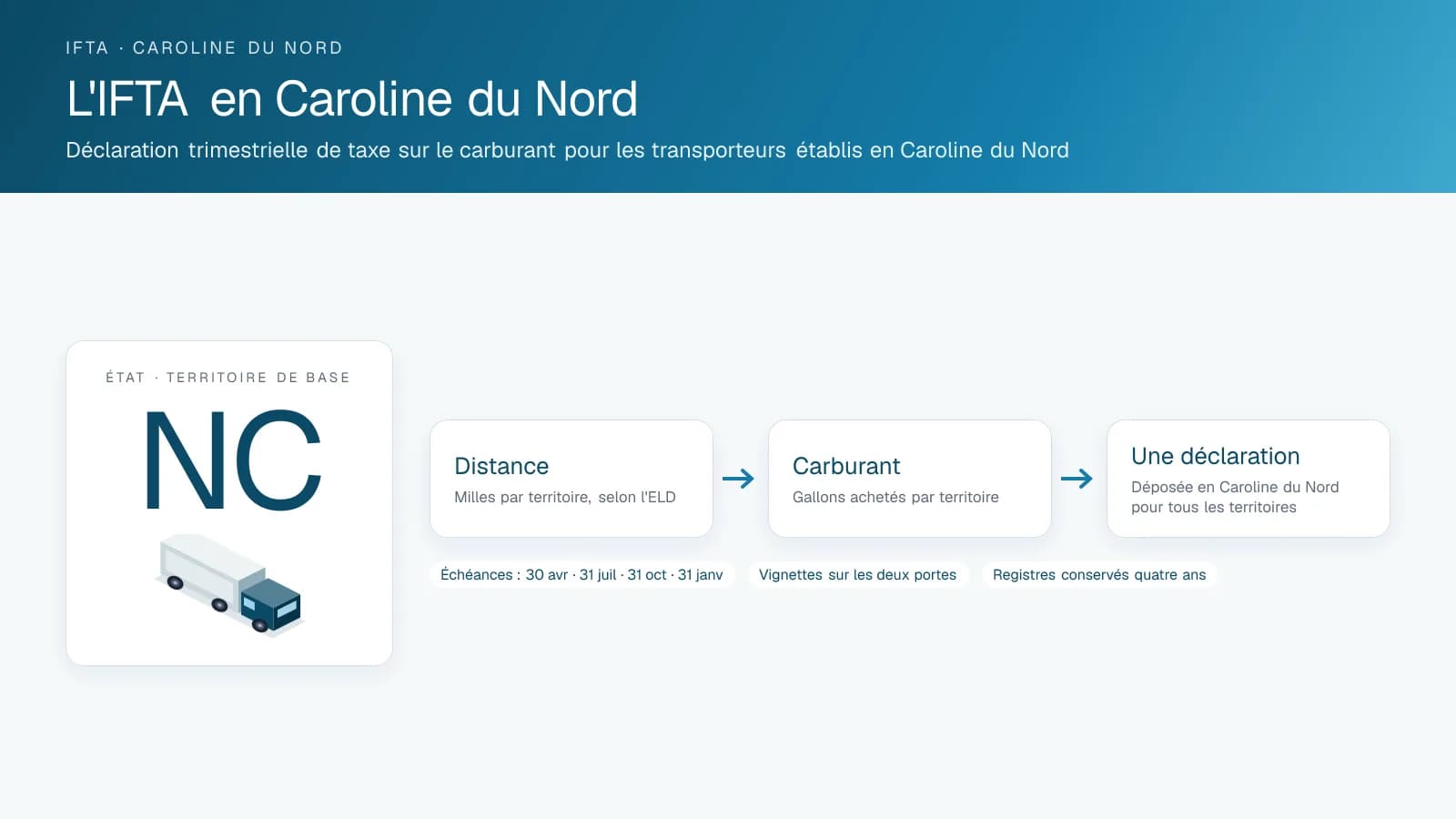The height and width of the screenshot is (819, 1456).
Task: Click the Distance heading
Action: click(501, 466)
